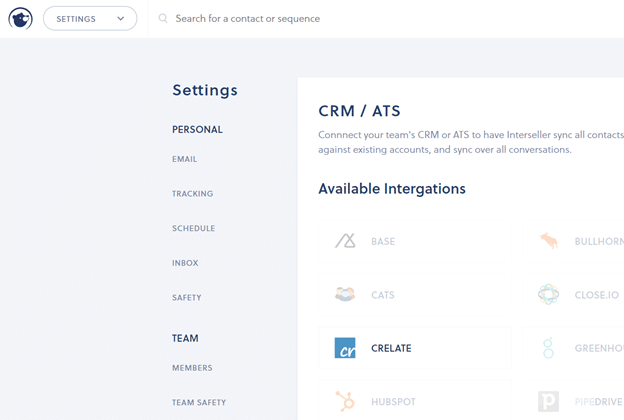The width and height of the screenshot is (624, 420).
Task: Open the SETTINGS dropdown menu
Action: click(x=90, y=19)
